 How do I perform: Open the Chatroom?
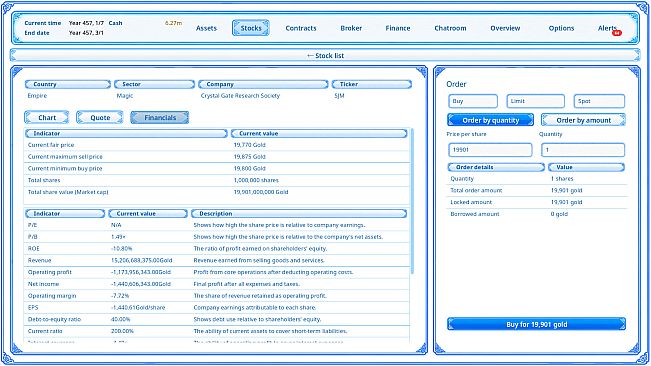pyautogui.click(x=450, y=28)
